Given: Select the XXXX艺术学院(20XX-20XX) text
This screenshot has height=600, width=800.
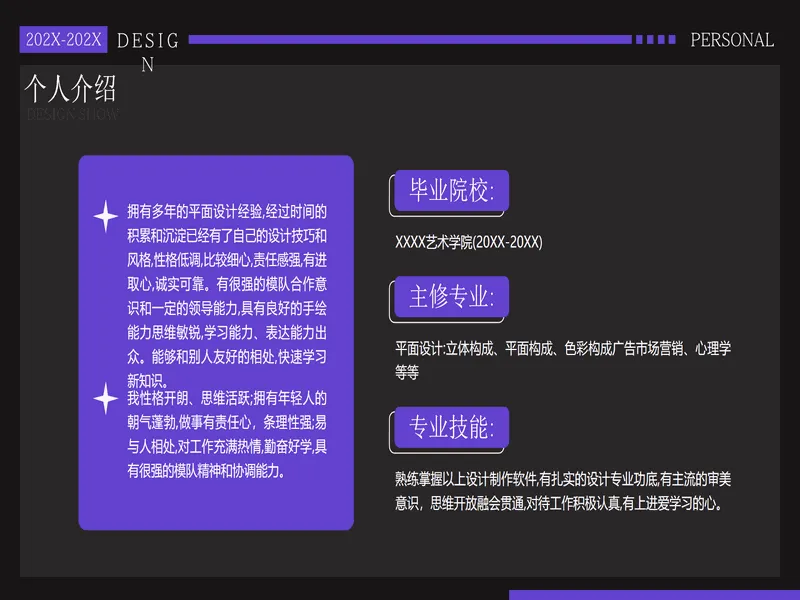Looking at the screenshot, I should point(468,242).
